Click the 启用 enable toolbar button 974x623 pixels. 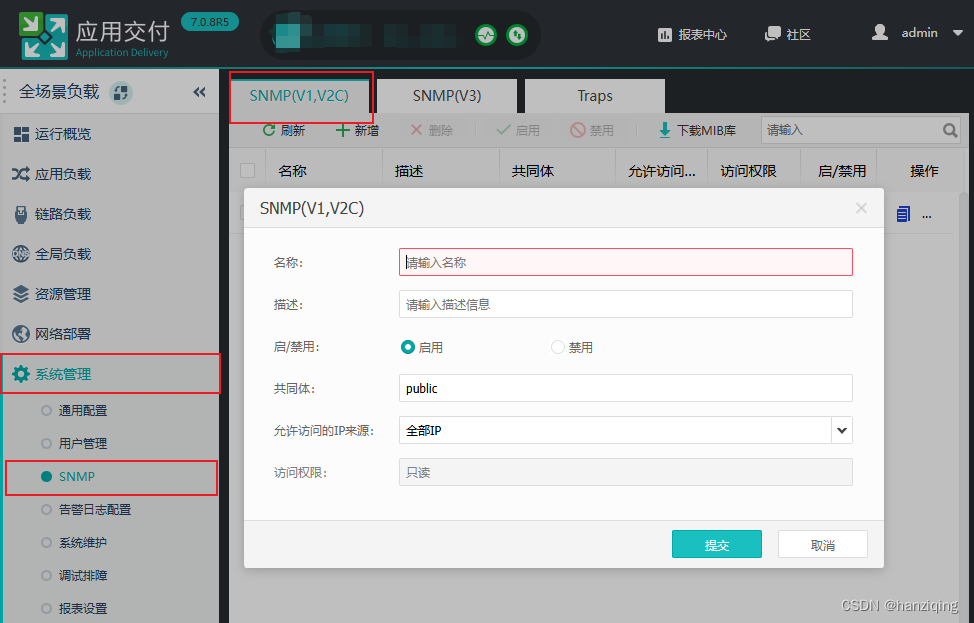[x=518, y=130]
